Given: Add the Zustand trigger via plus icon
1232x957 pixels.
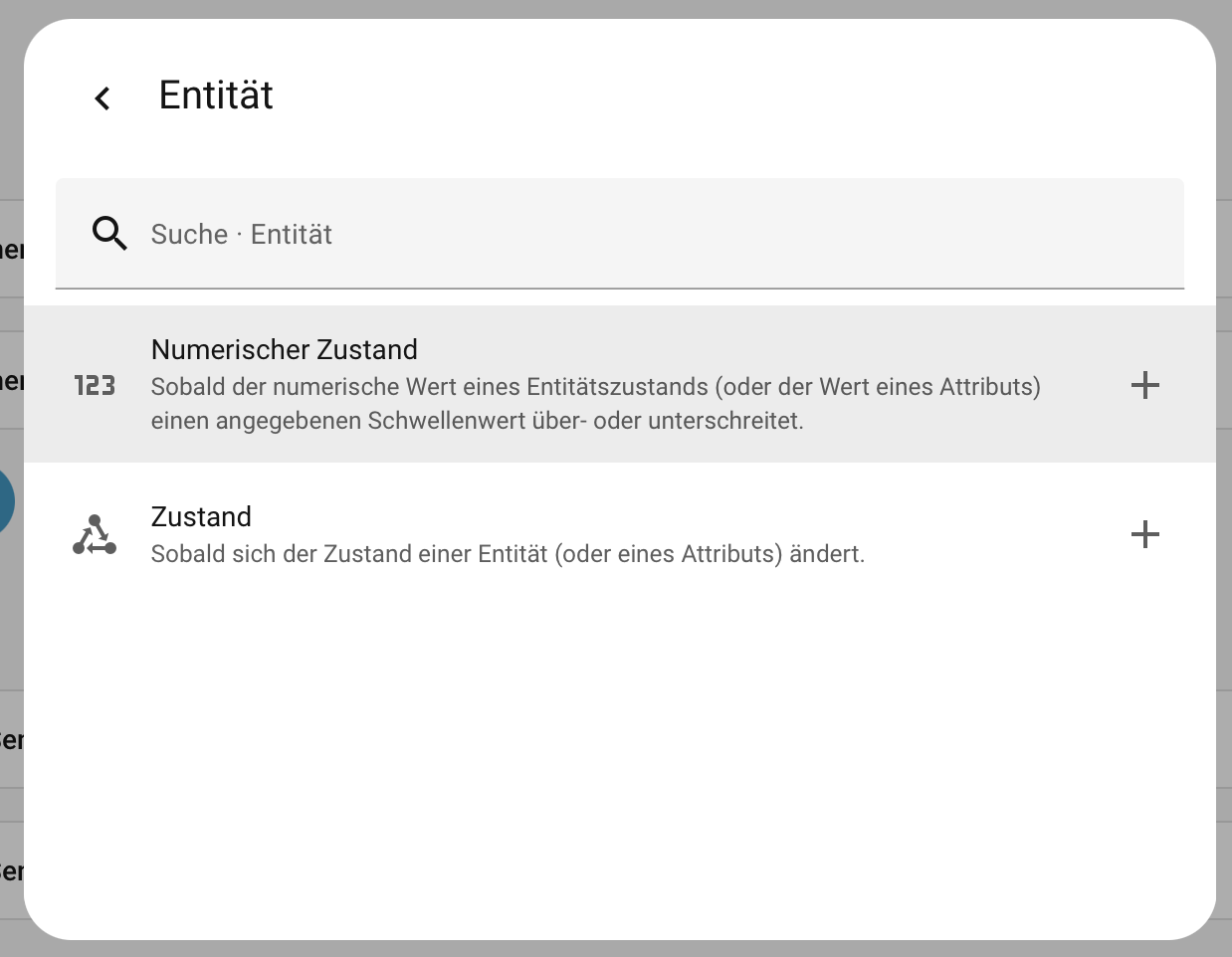Looking at the screenshot, I should 1145,534.
